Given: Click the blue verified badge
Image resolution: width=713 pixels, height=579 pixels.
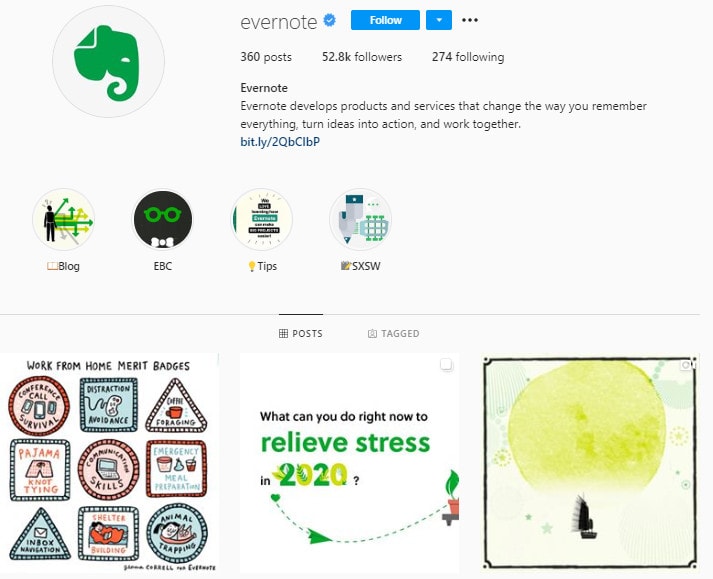Looking at the screenshot, I should (330, 20).
